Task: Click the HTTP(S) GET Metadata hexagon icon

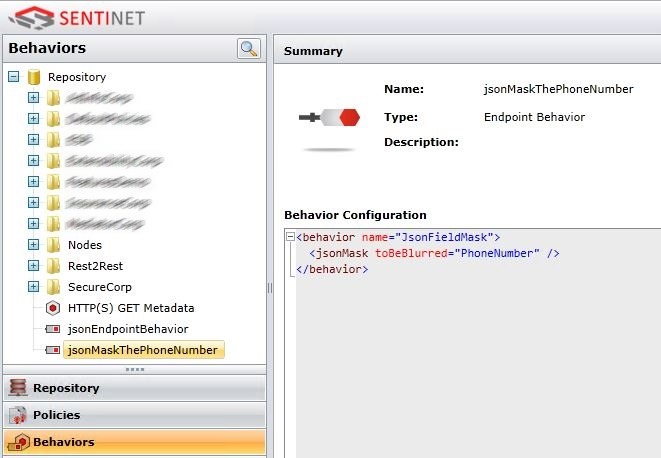Action: [54, 308]
